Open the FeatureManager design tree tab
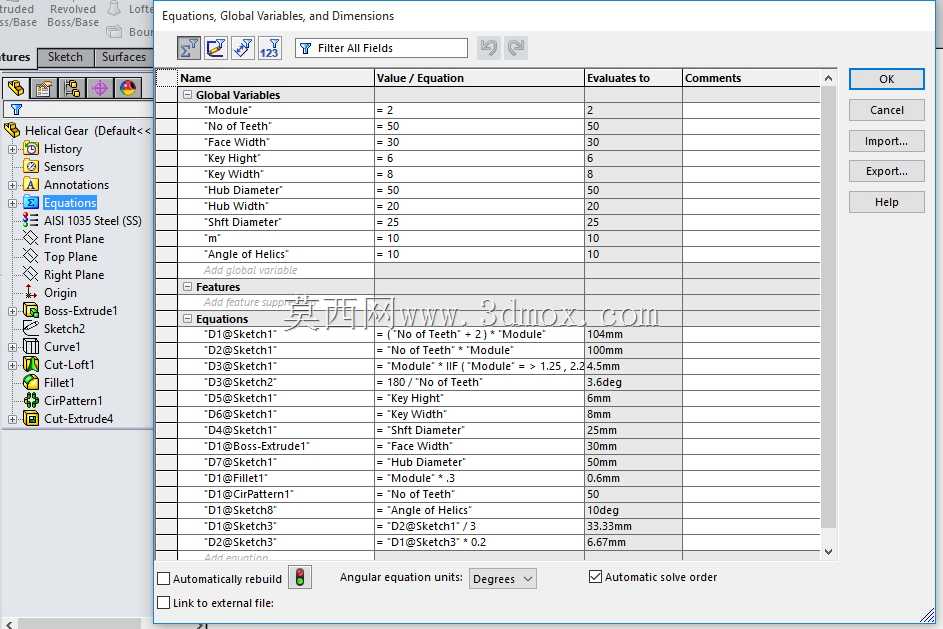Viewport: 943px width, 629px height. [16, 88]
